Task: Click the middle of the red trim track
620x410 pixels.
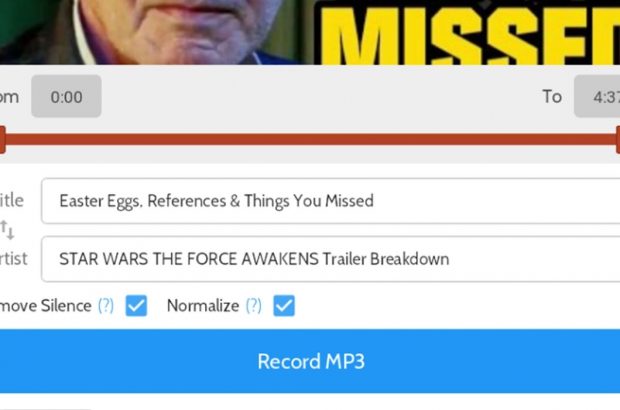Action: [310, 140]
